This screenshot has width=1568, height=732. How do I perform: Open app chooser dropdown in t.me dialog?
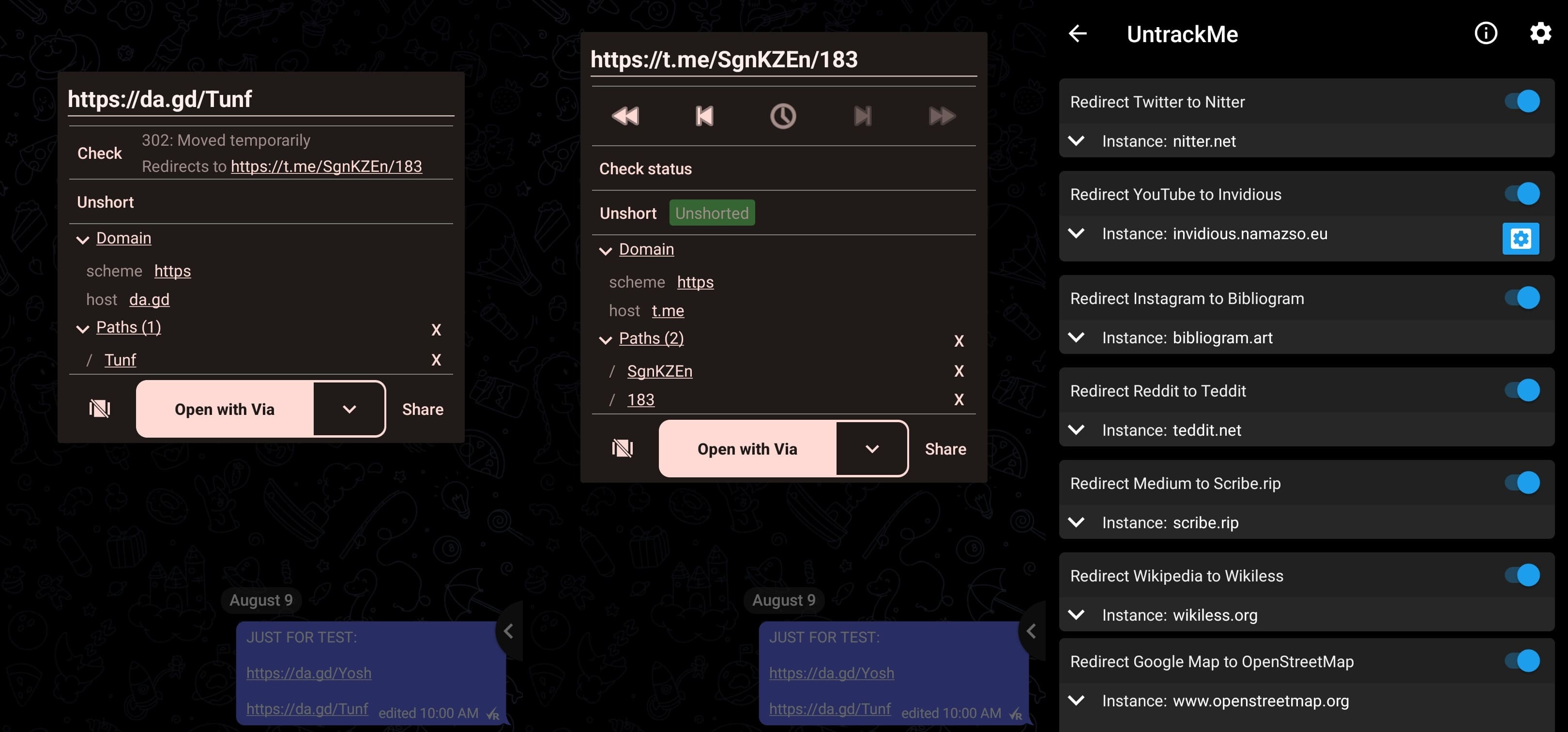pos(872,449)
